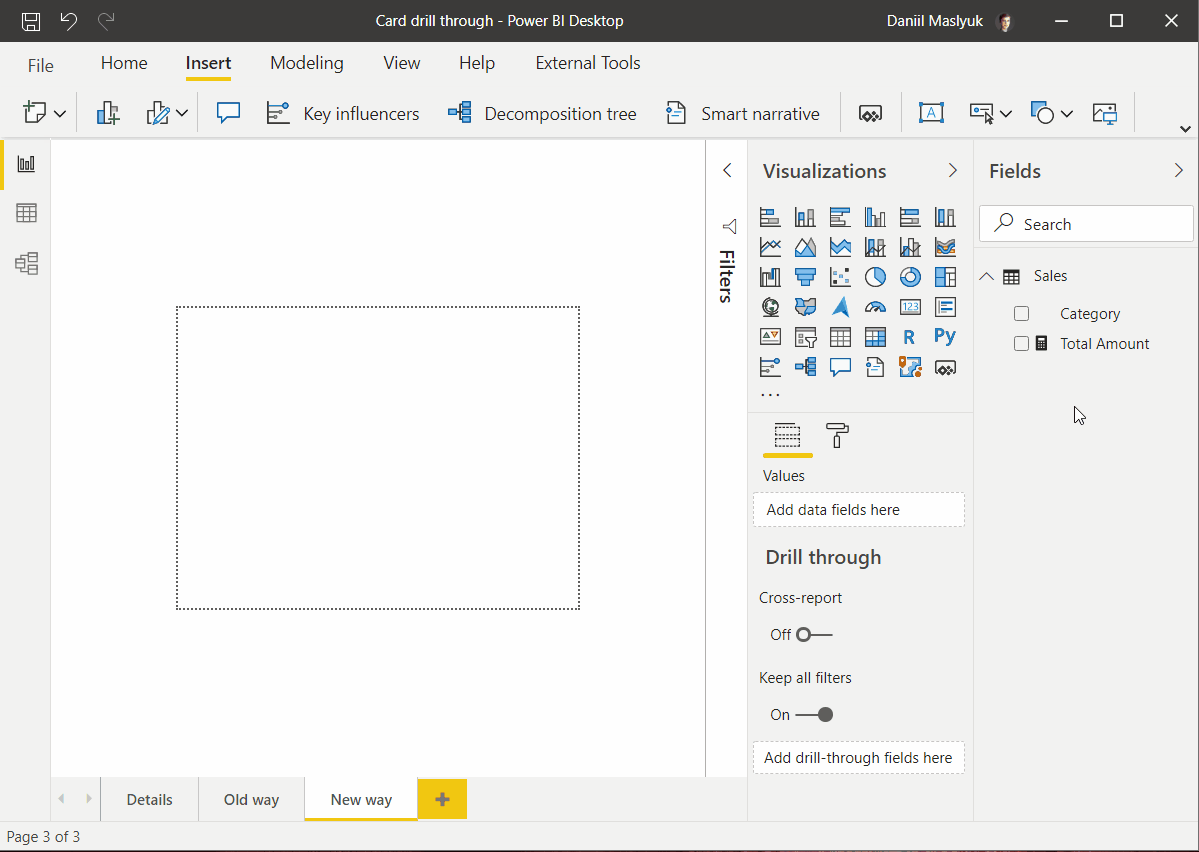Insert a Table visual from the gallery
Image resolution: width=1199 pixels, height=852 pixels.
click(x=840, y=337)
